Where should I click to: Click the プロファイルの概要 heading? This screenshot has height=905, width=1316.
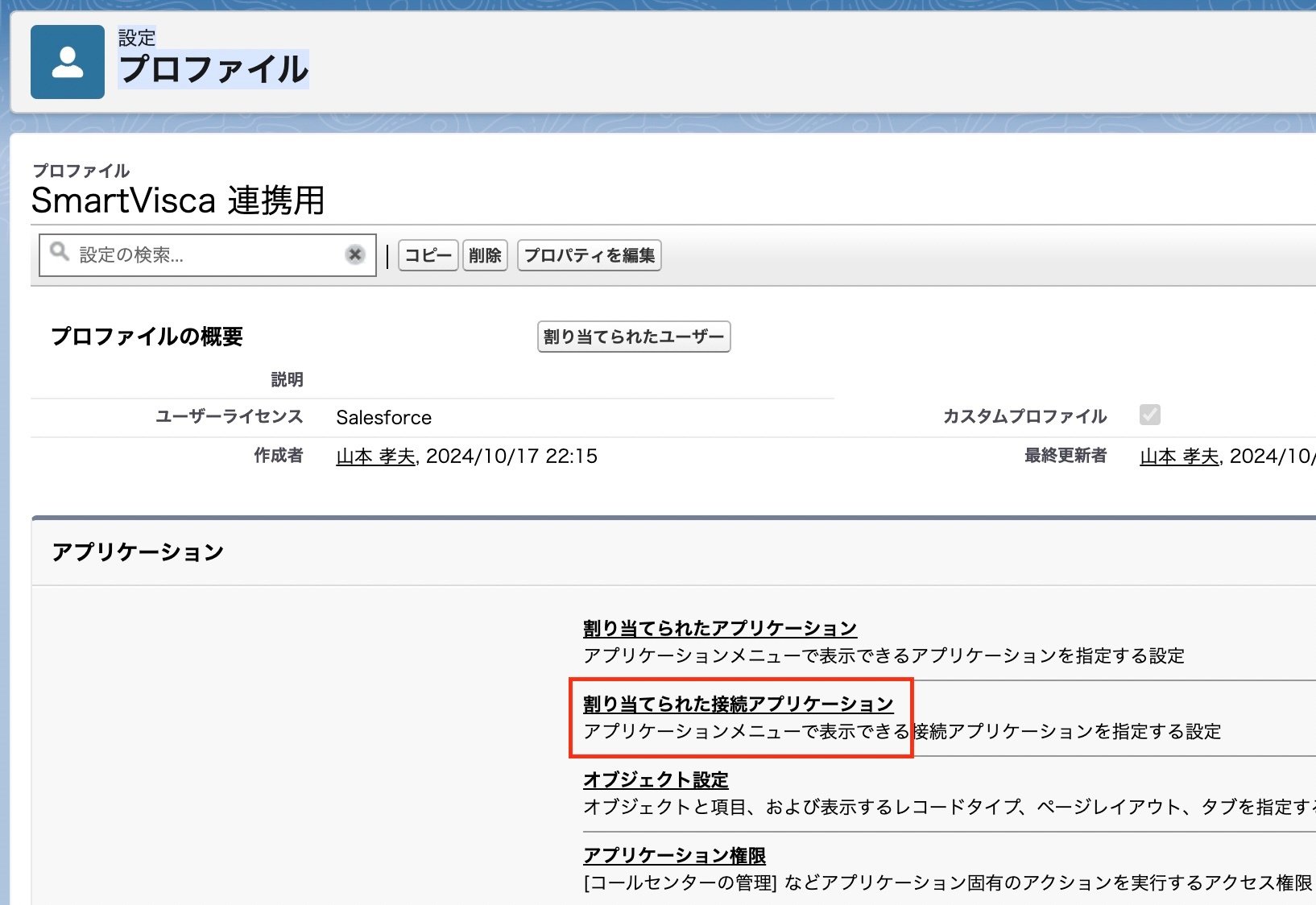pos(147,337)
